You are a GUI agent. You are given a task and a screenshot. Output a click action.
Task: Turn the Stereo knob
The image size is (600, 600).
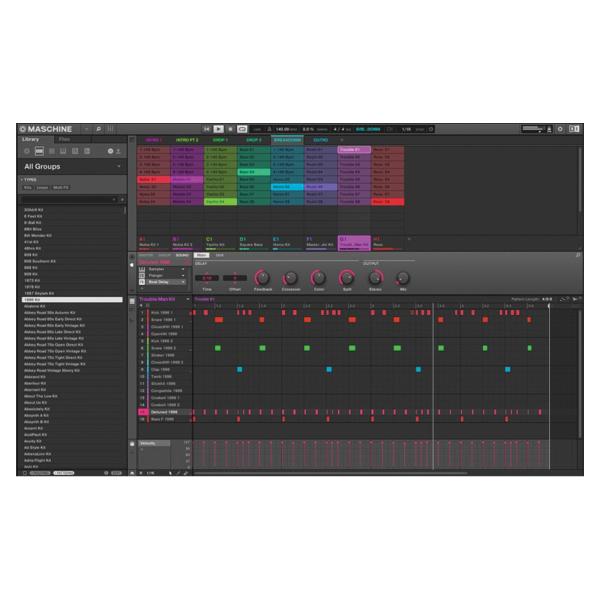pyautogui.click(x=375, y=278)
